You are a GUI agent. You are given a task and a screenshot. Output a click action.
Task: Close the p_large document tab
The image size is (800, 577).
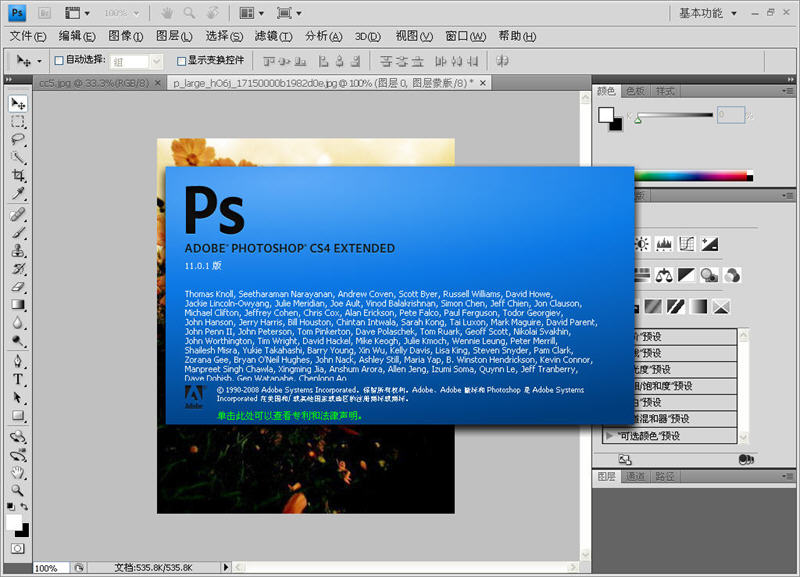483,83
